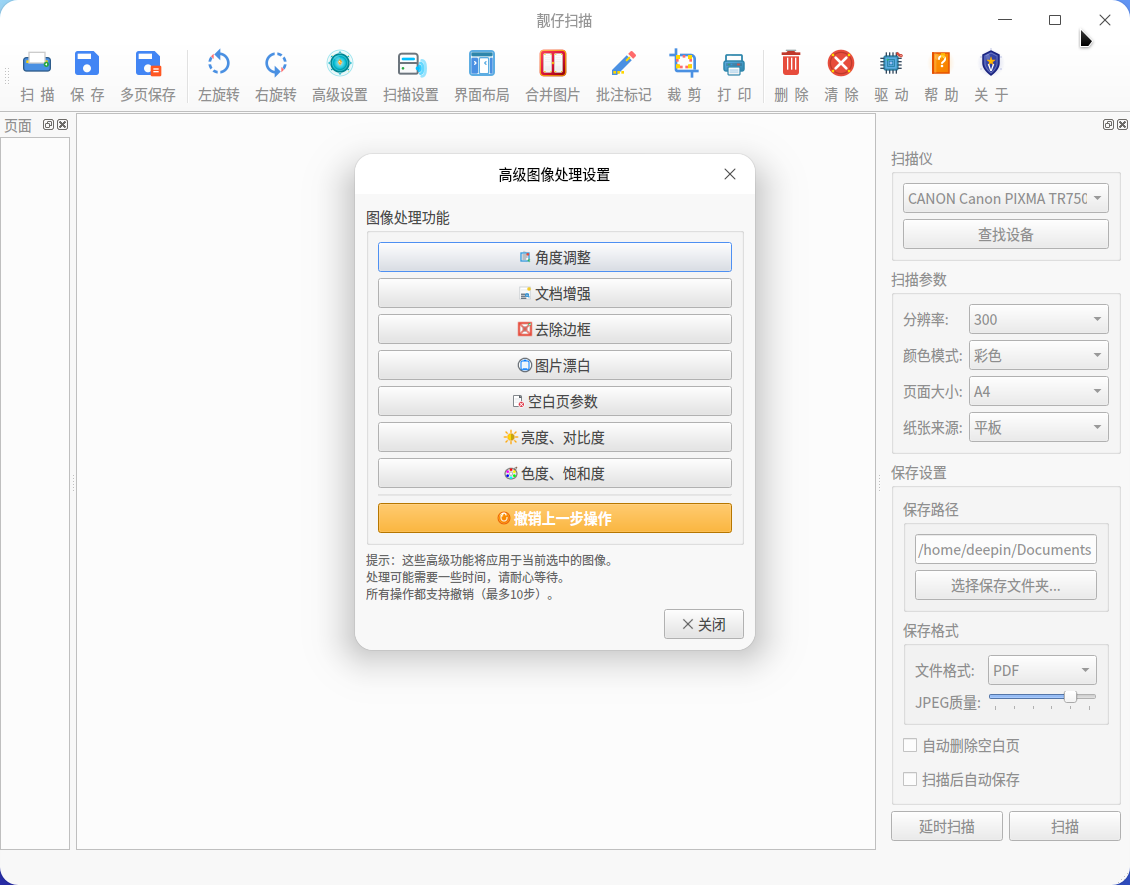1130x885 pixels.
Task: Choose 图片漂白 in the dialog
Action: pyautogui.click(x=555, y=365)
